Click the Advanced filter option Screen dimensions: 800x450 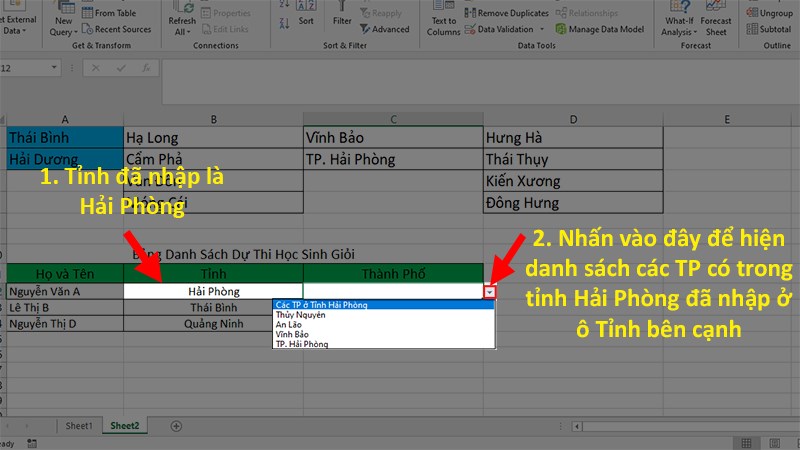pyautogui.click(x=384, y=29)
